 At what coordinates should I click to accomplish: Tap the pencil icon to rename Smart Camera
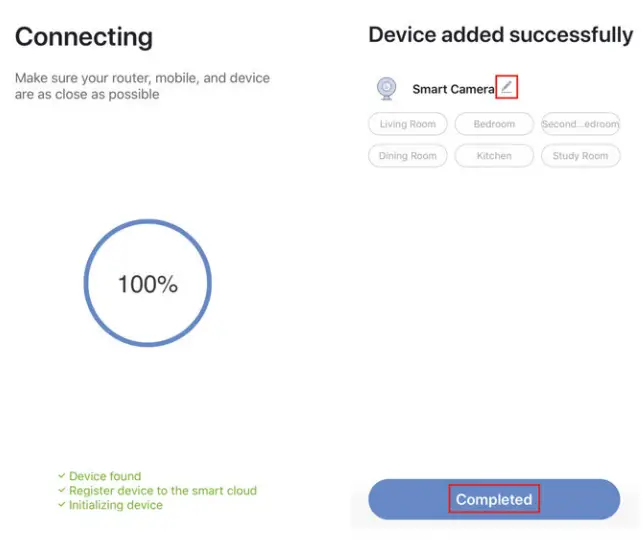click(x=506, y=88)
